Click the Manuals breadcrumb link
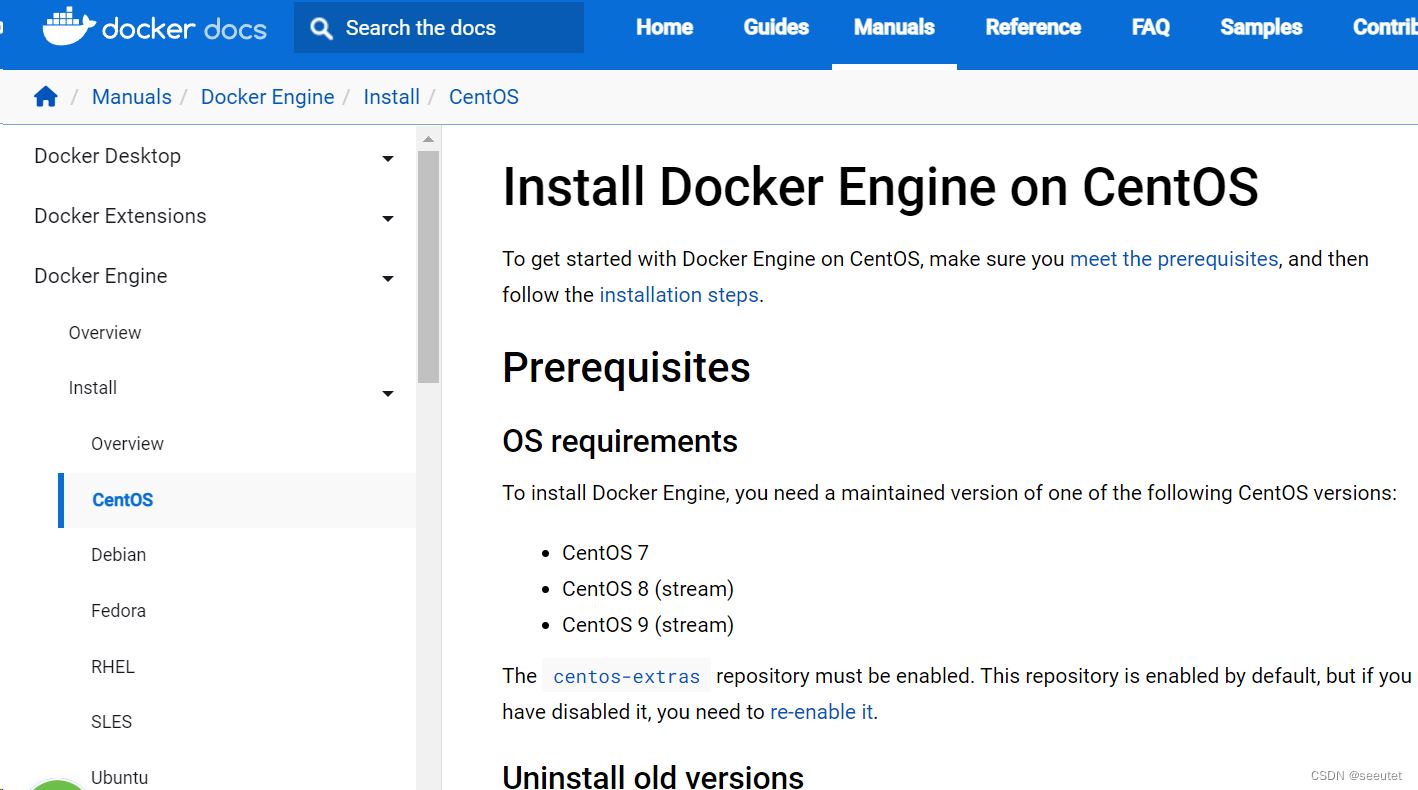The width and height of the screenshot is (1418, 790). point(132,97)
